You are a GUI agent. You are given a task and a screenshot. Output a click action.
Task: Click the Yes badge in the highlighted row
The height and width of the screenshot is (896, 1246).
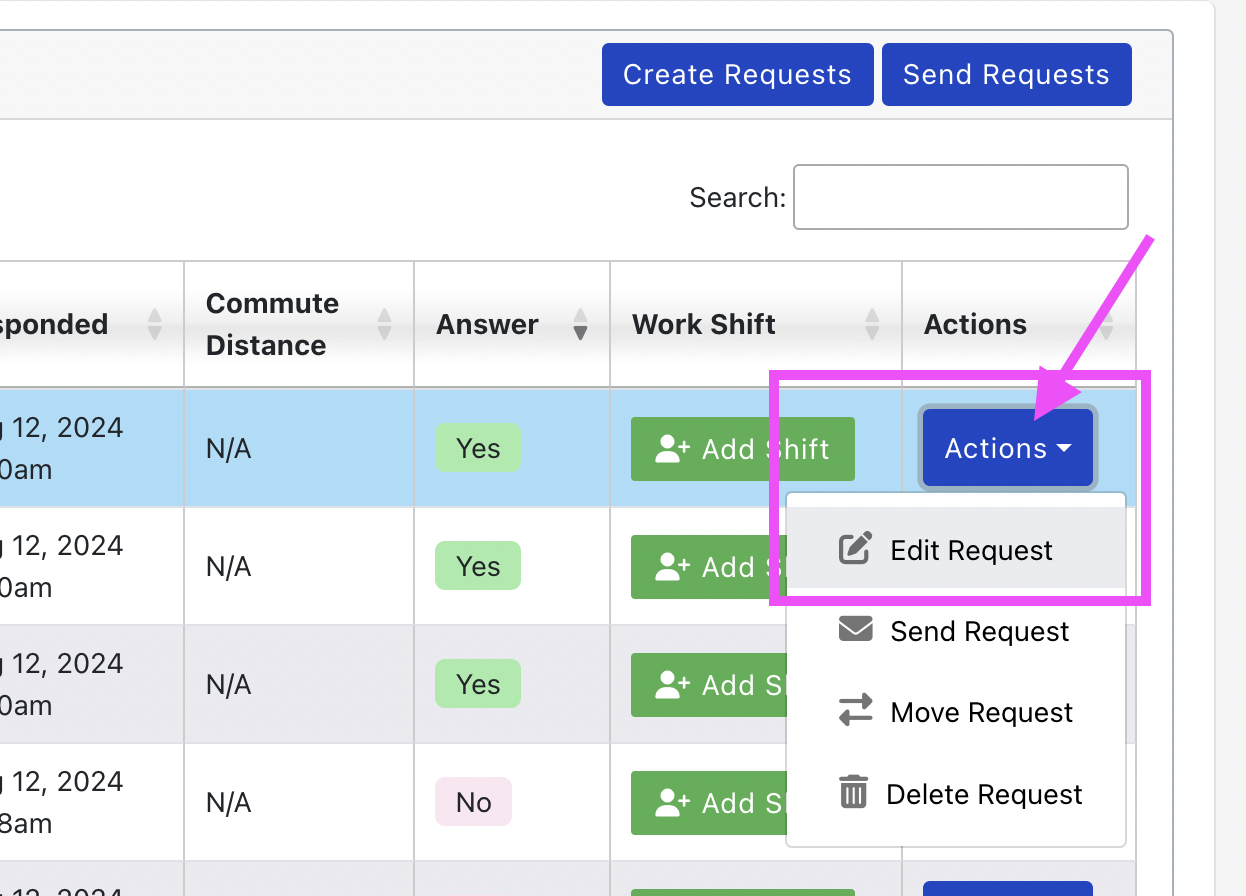pos(478,448)
